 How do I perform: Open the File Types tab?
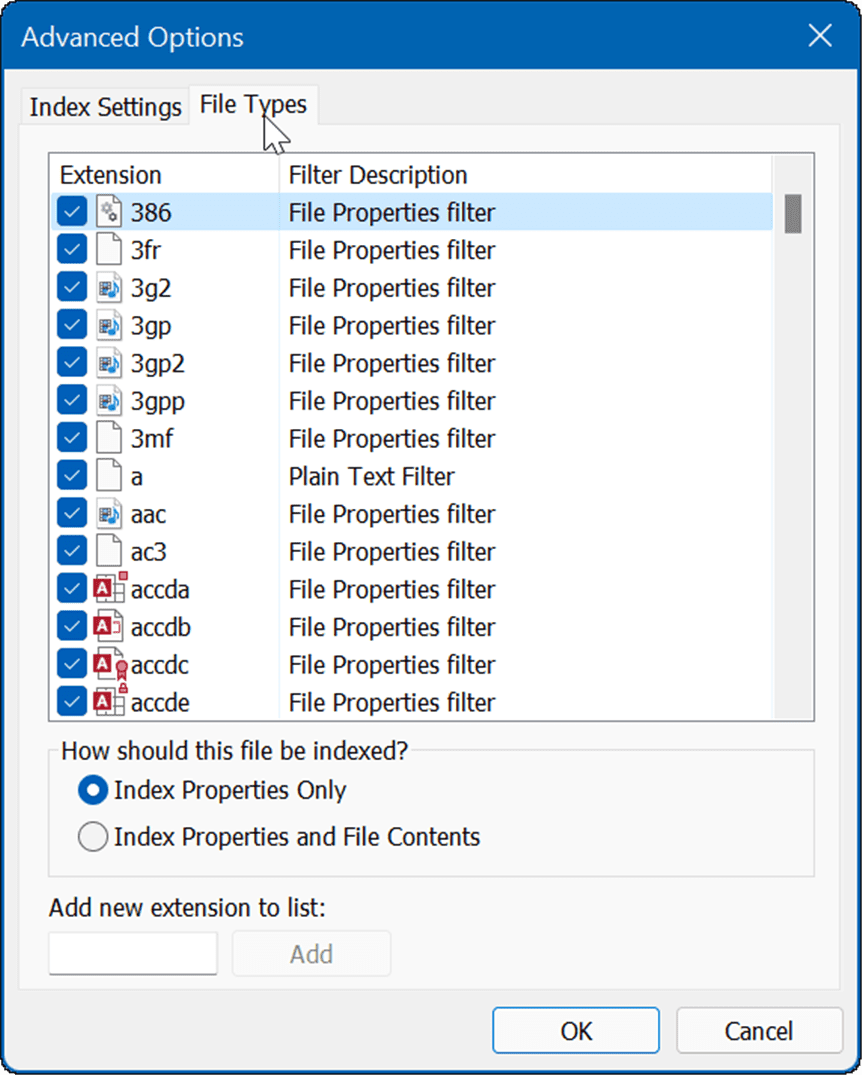tap(253, 104)
